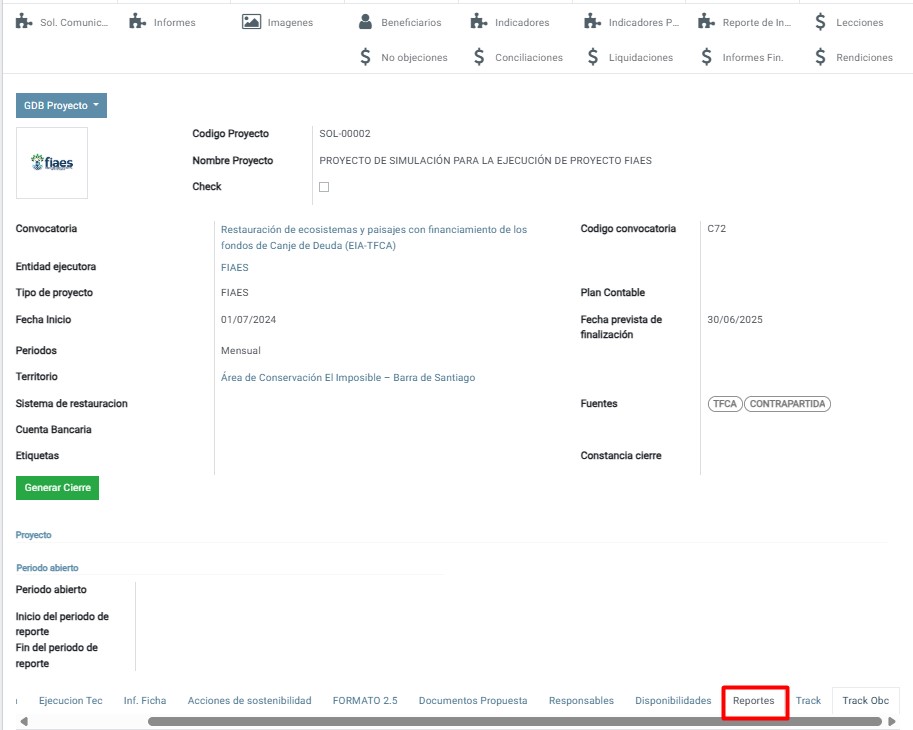Image resolution: width=913 pixels, height=730 pixels.
Task: Click the right arrow of horizontal scrollbar
Action: click(x=892, y=721)
